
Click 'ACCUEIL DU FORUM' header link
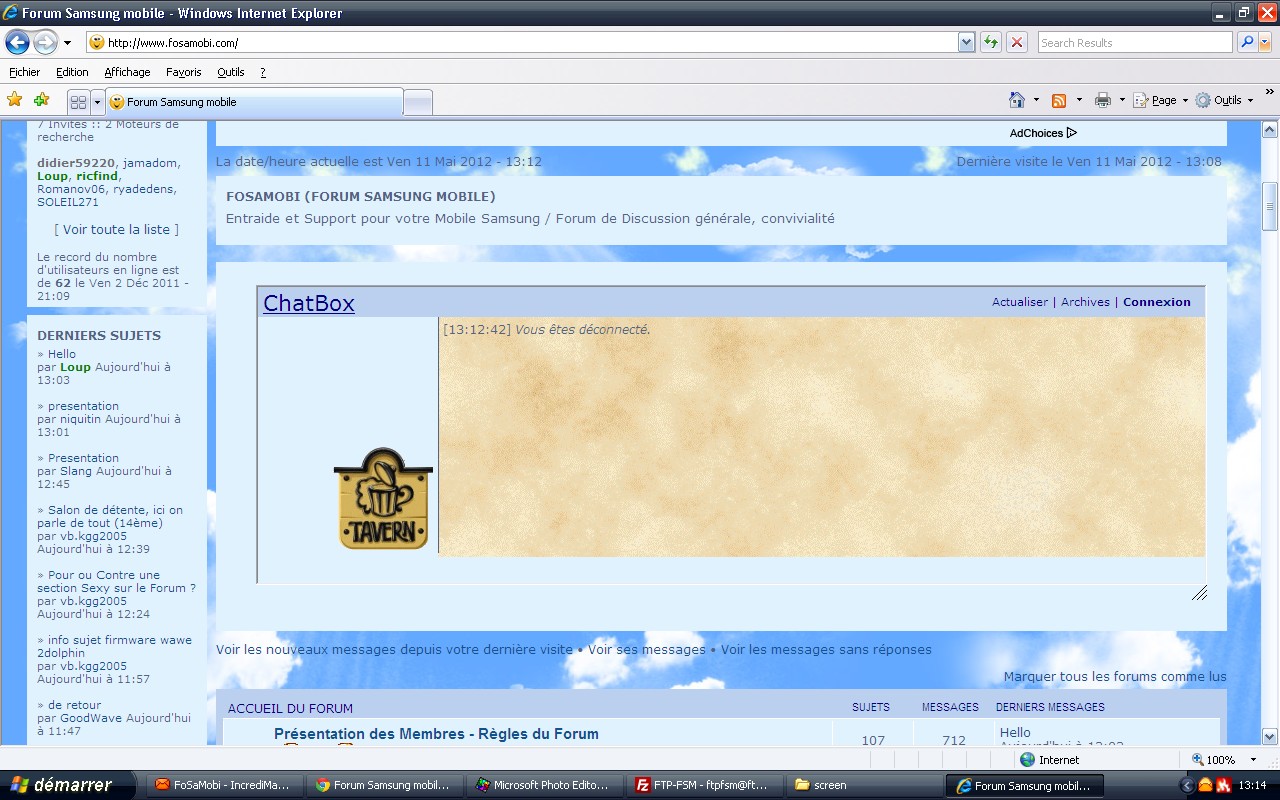click(x=290, y=708)
